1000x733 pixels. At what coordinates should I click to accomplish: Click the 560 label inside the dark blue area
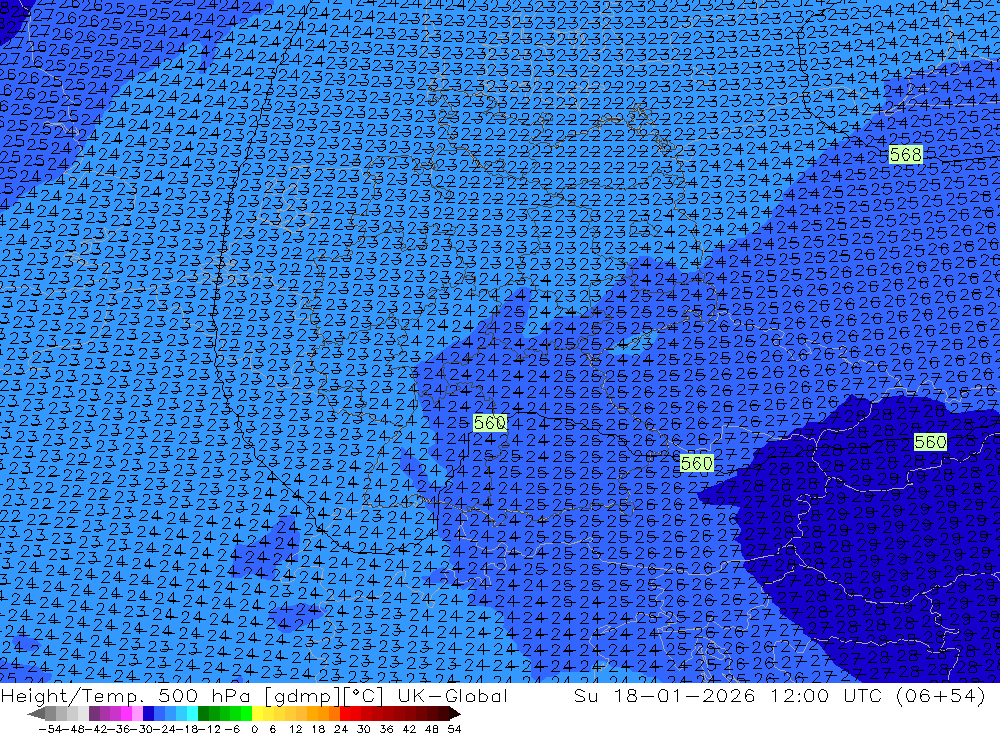point(930,442)
